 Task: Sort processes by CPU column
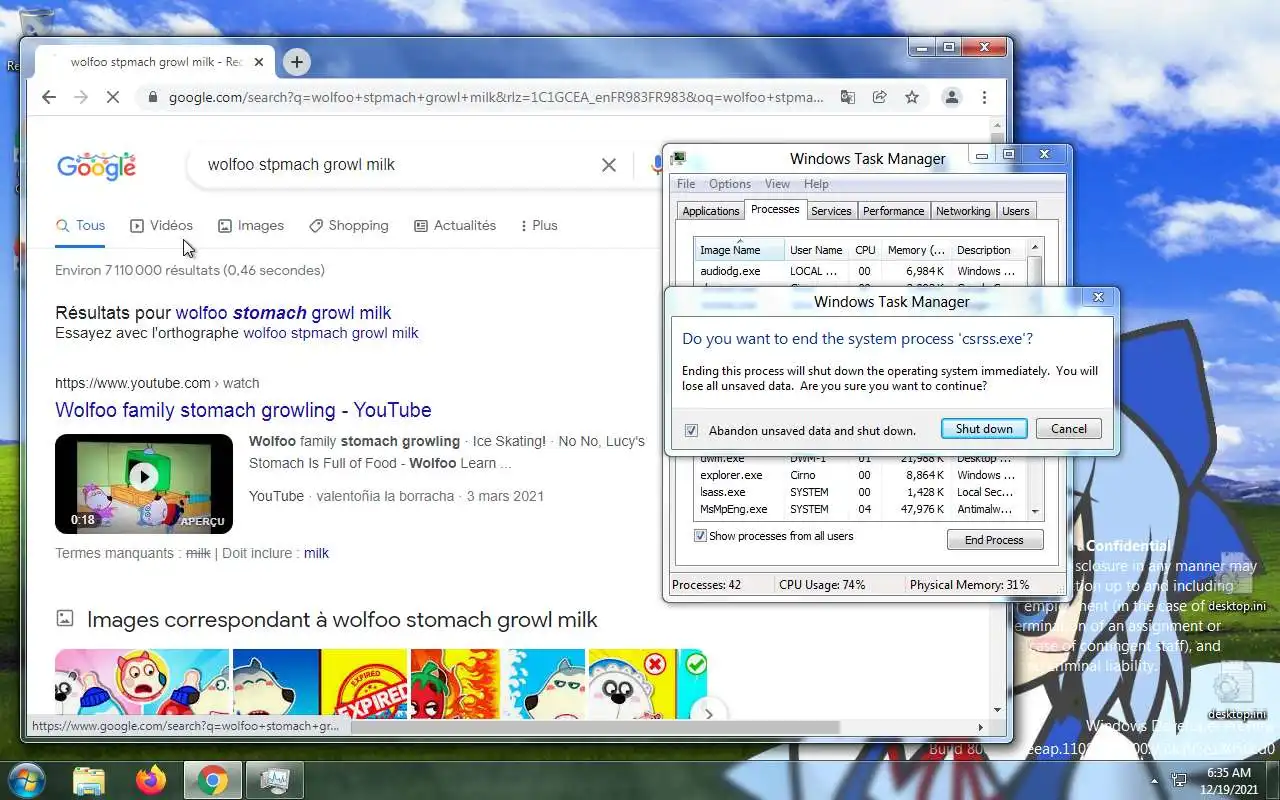point(865,250)
